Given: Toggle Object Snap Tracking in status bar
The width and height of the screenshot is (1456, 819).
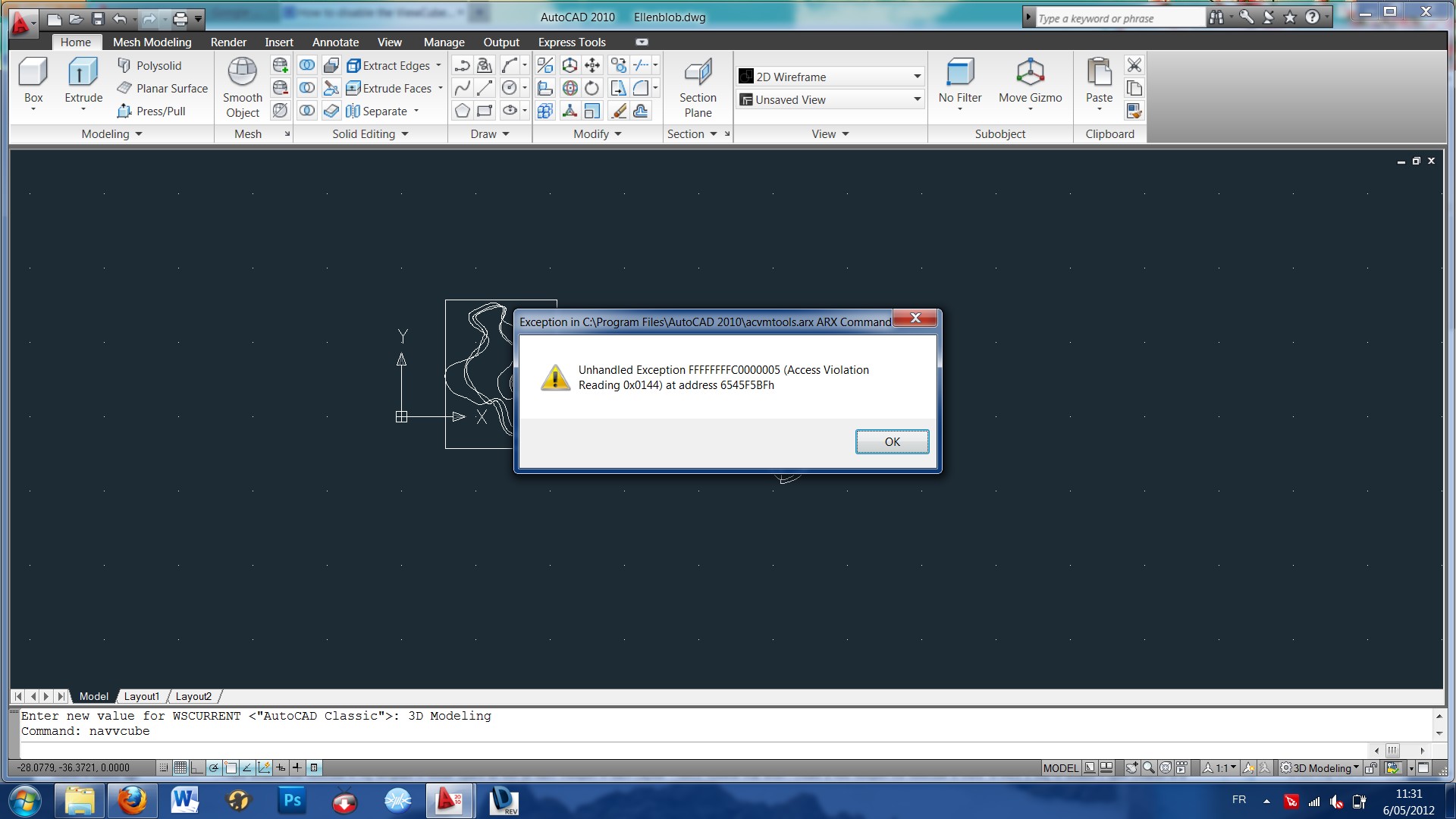Looking at the screenshot, I should coord(247,767).
